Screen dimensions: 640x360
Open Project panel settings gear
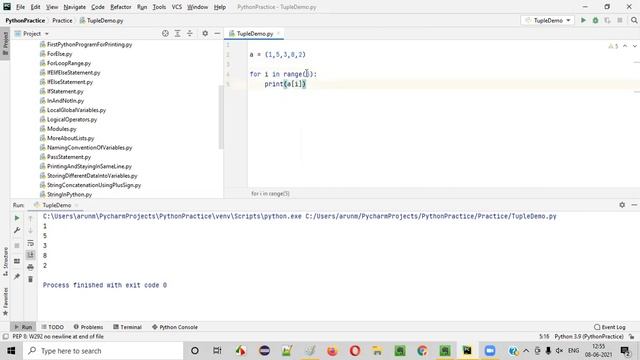click(x=205, y=33)
